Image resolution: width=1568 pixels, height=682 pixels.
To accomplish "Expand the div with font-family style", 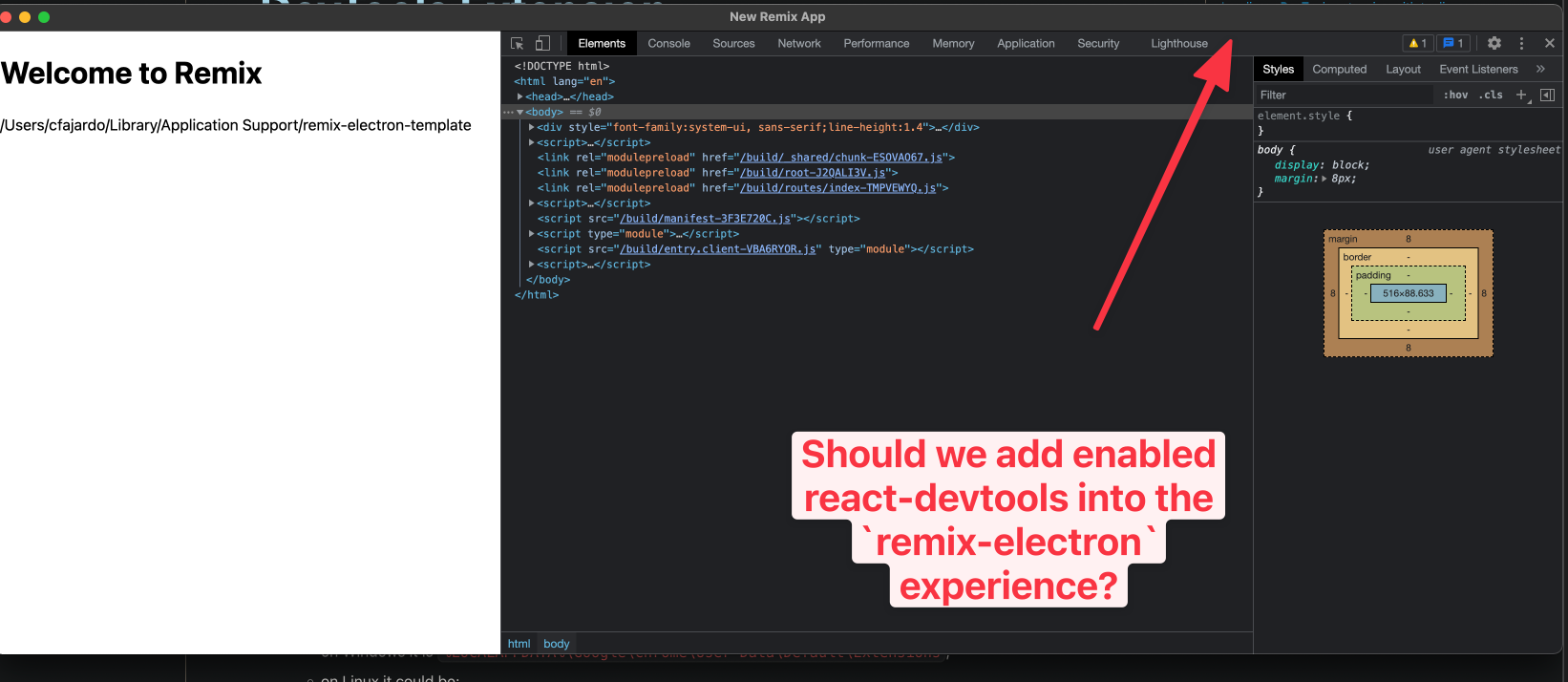I will pyautogui.click(x=532, y=127).
